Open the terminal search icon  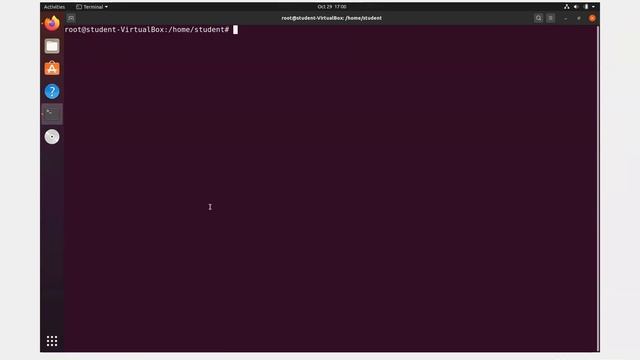[x=538, y=18]
